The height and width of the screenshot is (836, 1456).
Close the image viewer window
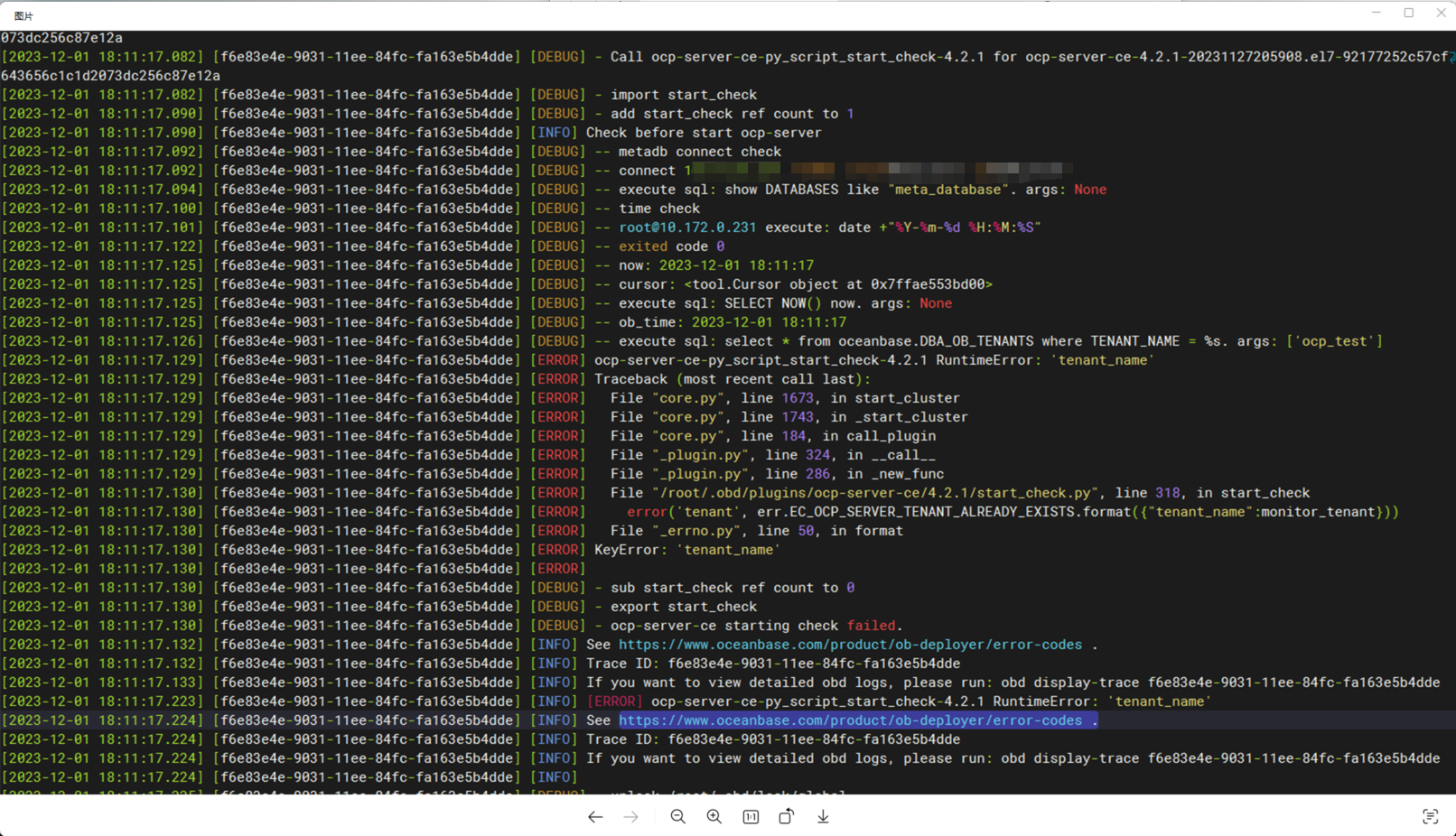pos(1442,13)
